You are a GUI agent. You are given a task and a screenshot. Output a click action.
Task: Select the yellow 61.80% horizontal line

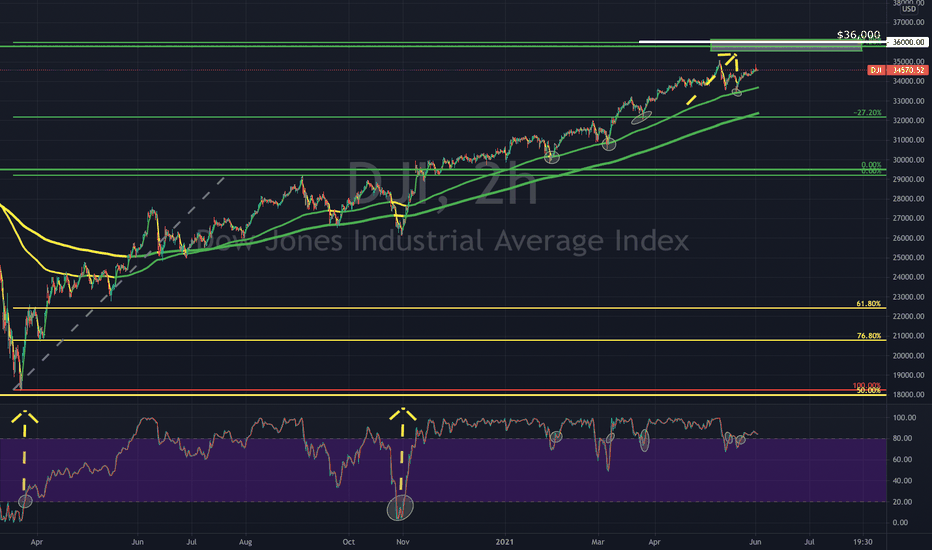click(x=449, y=308)
